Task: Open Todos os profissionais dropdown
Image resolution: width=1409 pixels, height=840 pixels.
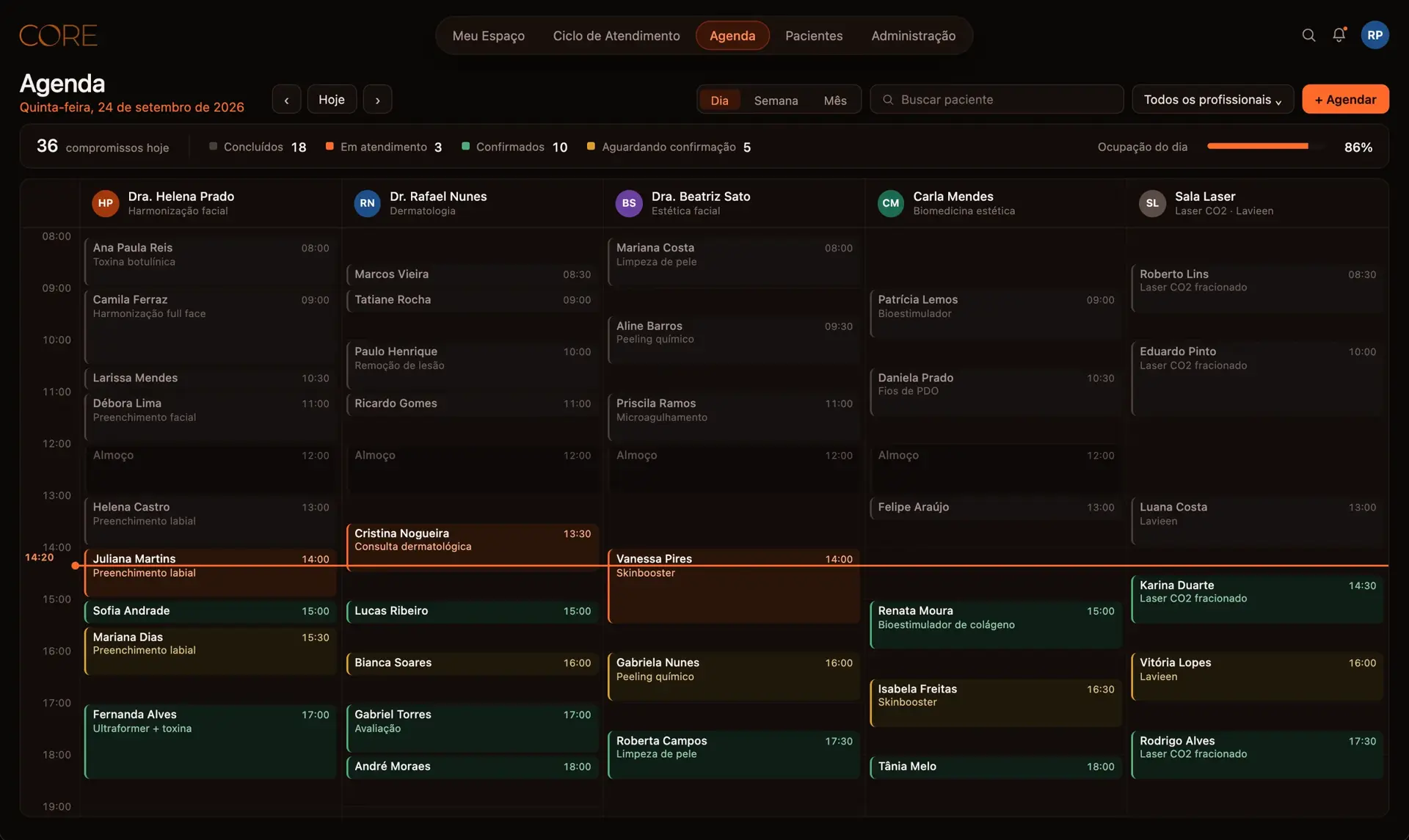Action: click(x=1212, y=100)
